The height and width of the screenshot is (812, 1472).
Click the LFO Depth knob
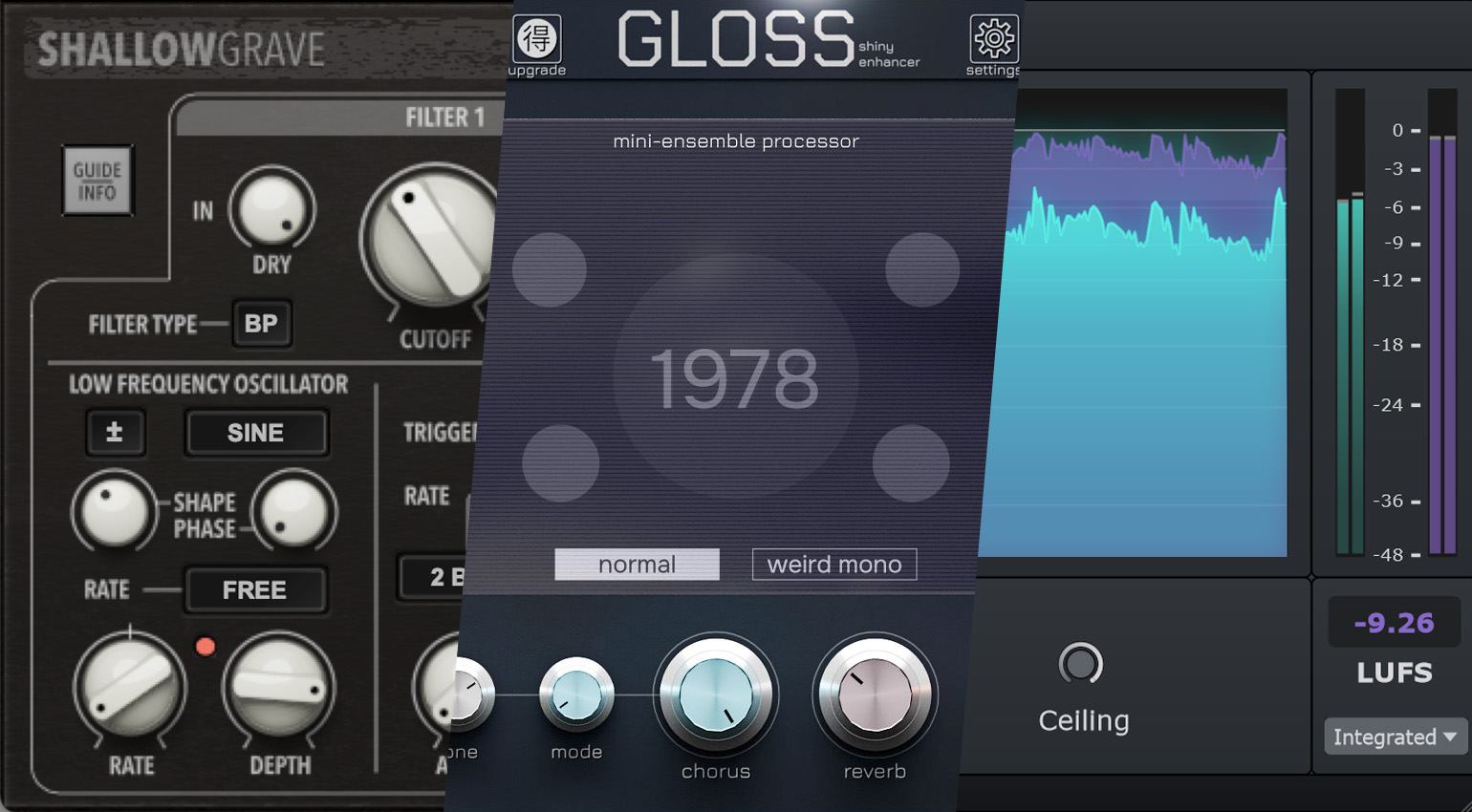pyautogui.click(x=279, y=688)
